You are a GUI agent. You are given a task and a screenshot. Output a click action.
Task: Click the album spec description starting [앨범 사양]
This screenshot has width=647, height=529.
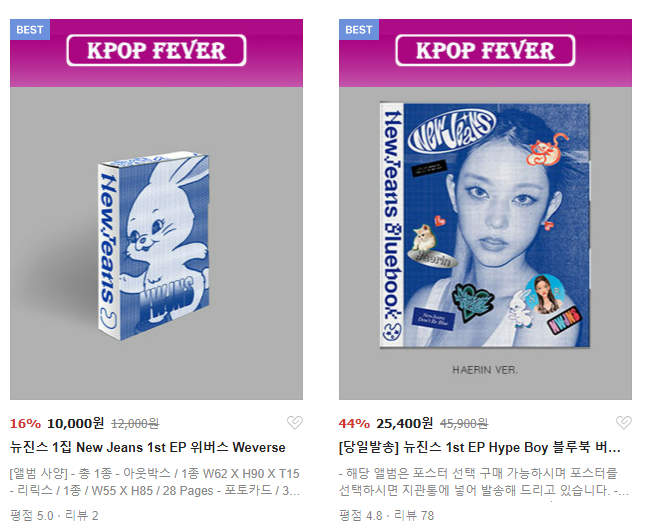(x=155, y=482)
